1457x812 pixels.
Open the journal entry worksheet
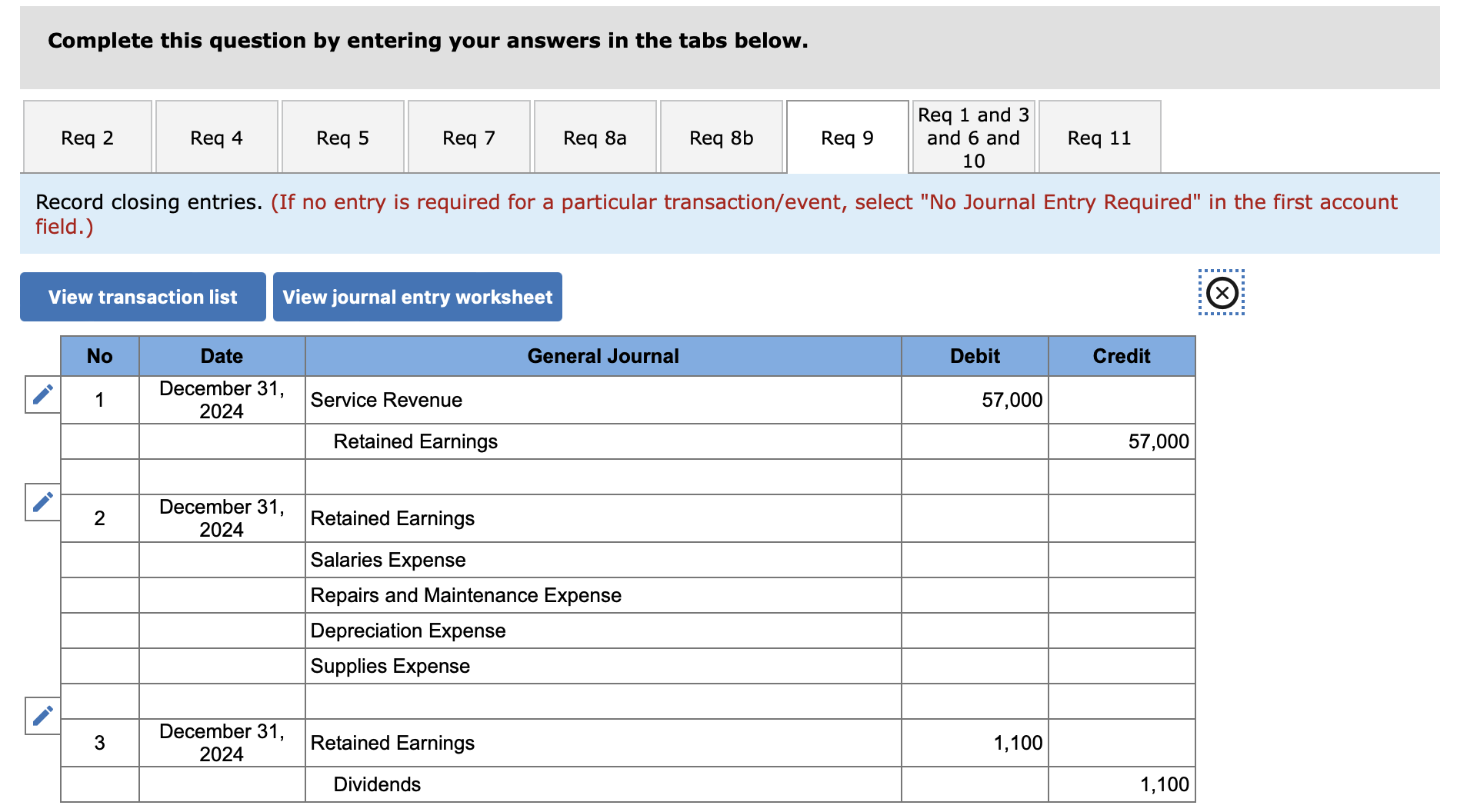418,297
